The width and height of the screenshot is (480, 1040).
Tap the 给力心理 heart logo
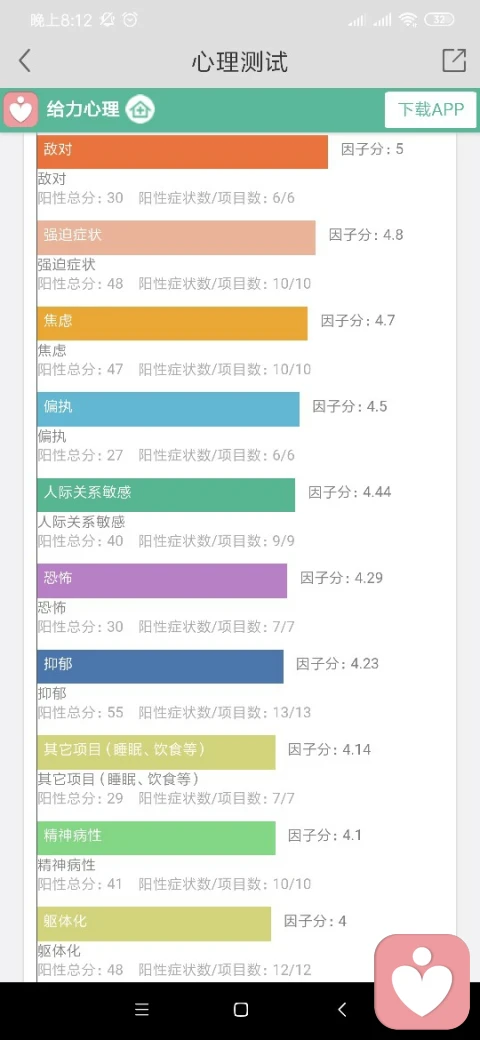click(21, 109)
